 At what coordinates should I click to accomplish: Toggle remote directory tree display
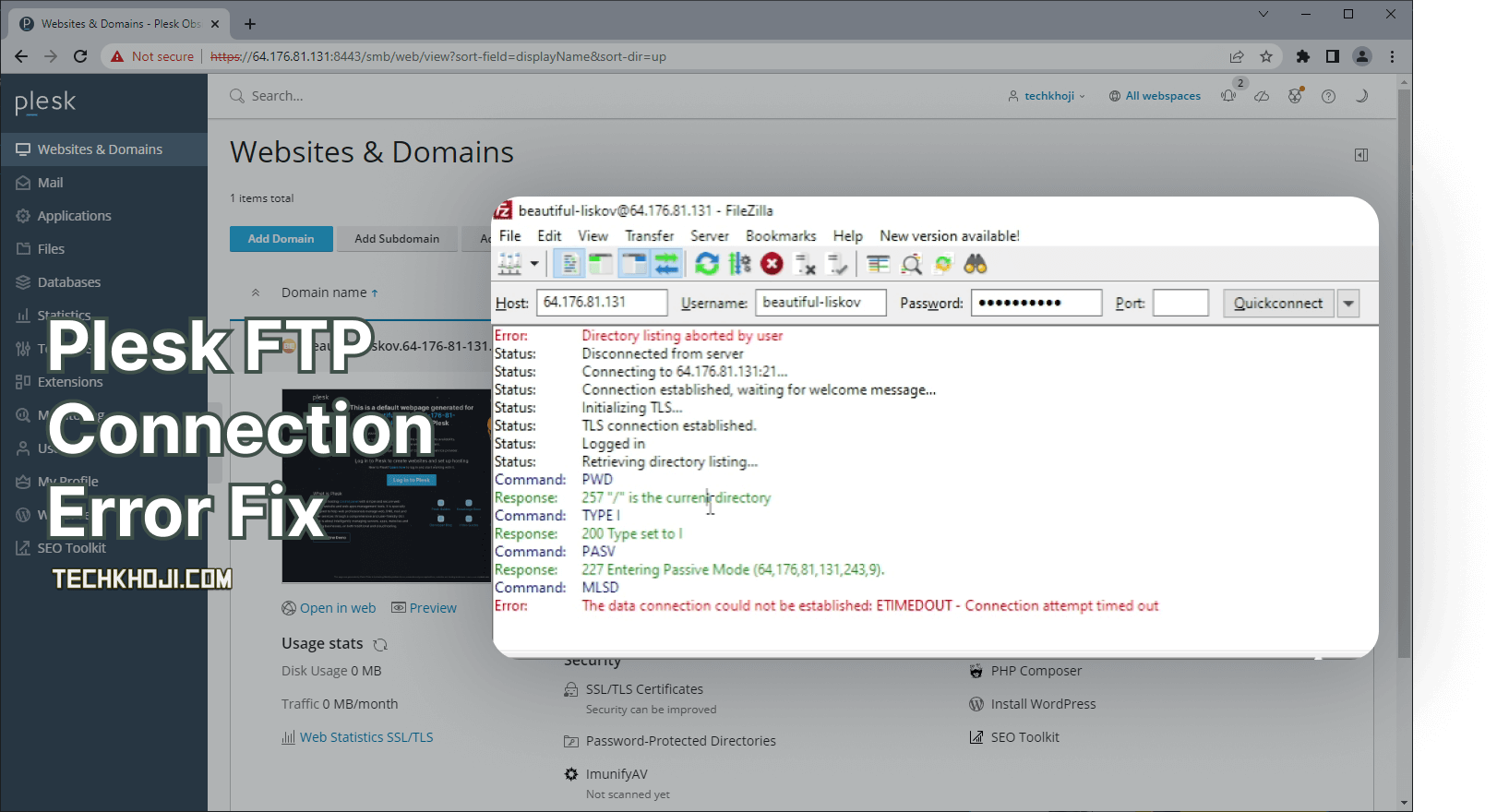coord(634,265)
